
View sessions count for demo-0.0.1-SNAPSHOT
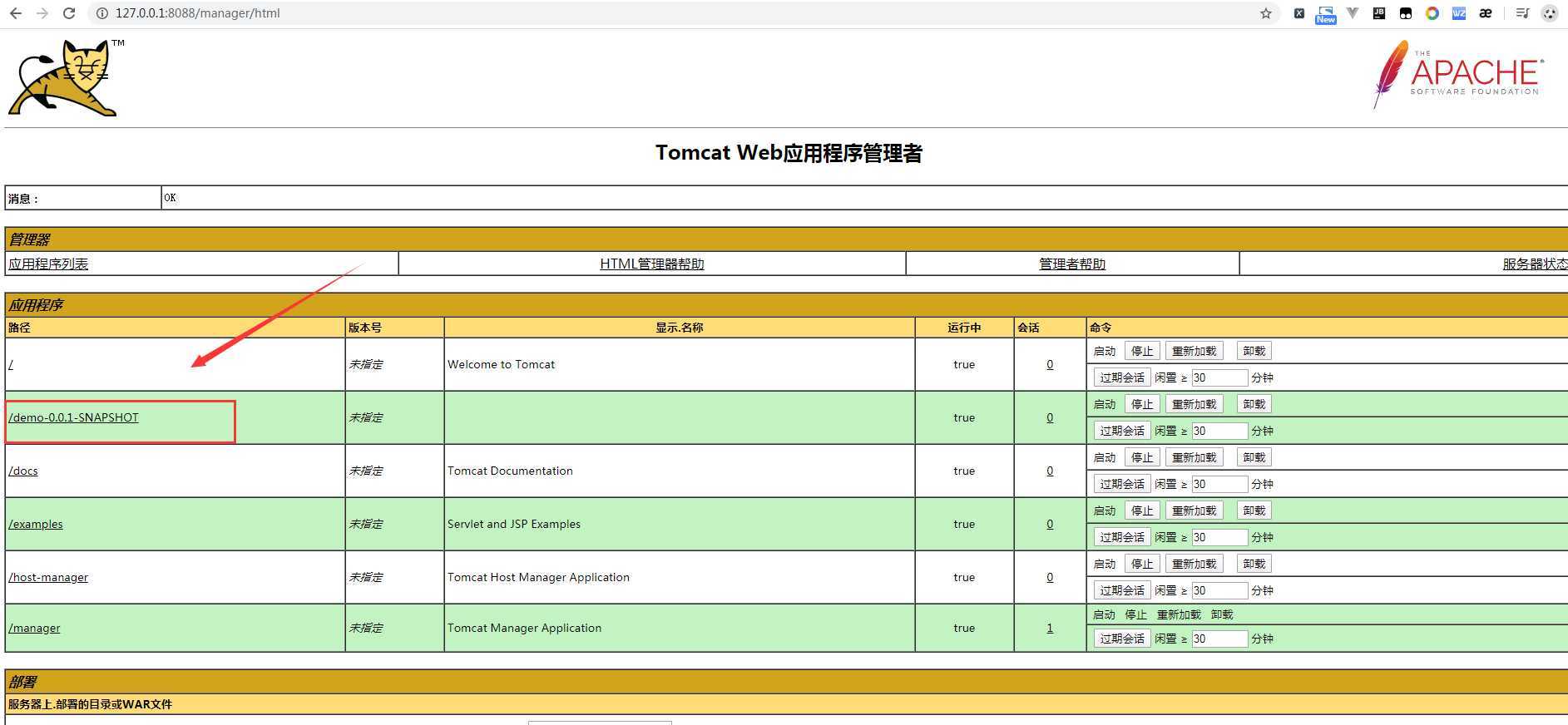click(x=1050, y=417)
